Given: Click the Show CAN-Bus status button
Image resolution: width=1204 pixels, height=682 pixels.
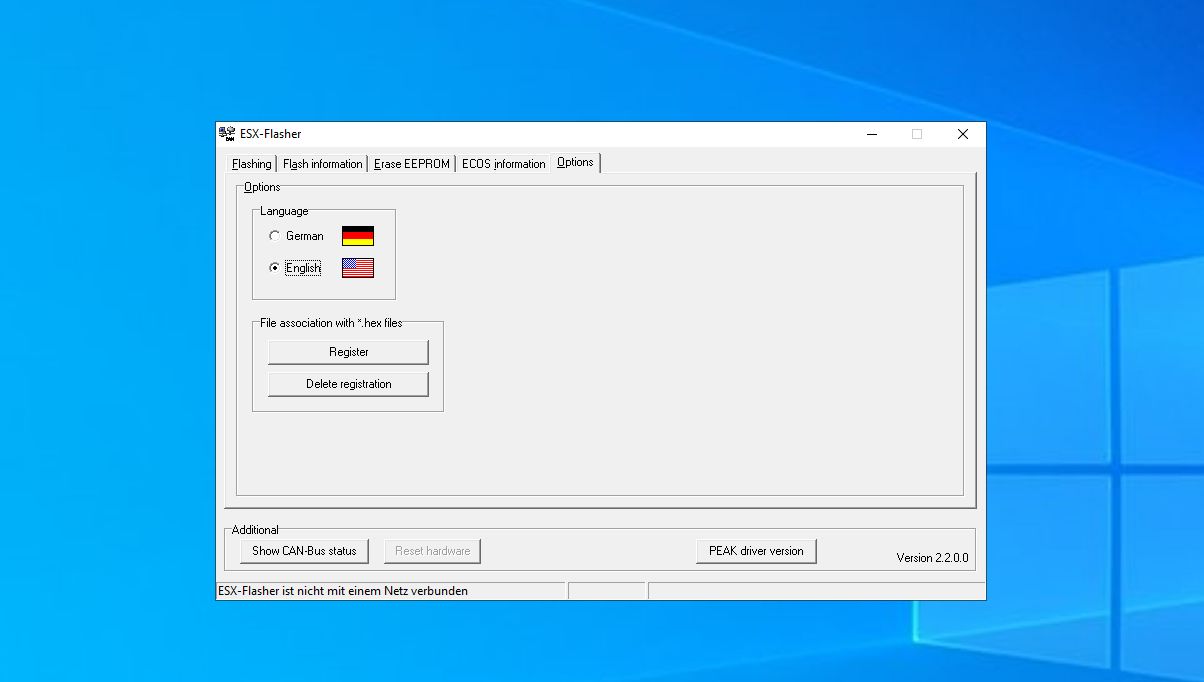Looking at the screenshot, I should coord(303,550).
